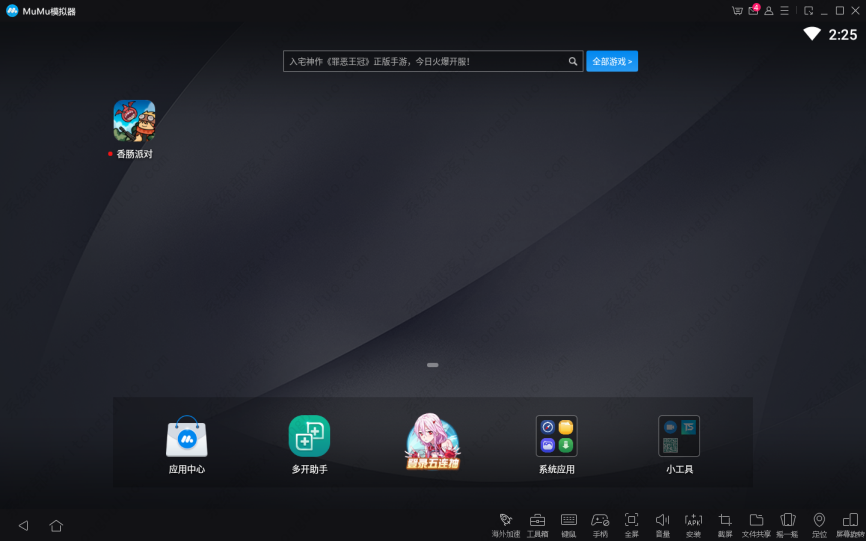Image resolution: width=866 pixels, height=541 pixels.
Task: Click the search box at the top
Action: 425,61
